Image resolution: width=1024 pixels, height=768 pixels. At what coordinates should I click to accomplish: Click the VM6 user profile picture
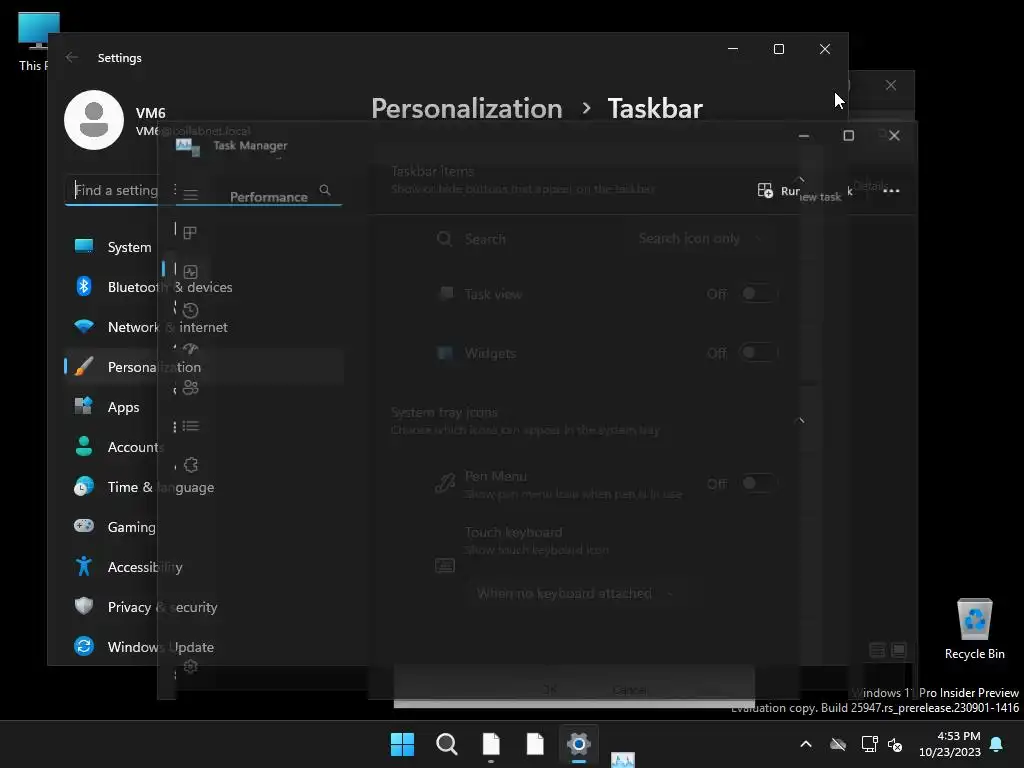pyautogui.click(x=94, y=120)
